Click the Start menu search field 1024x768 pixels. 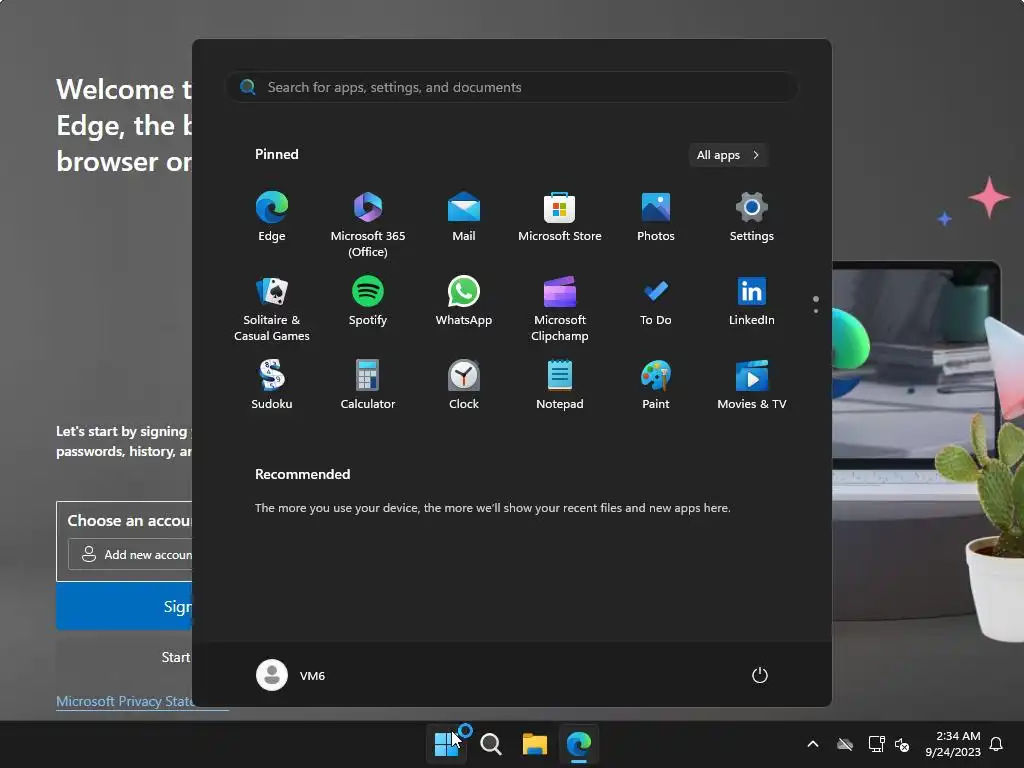[x=511, y=87]
